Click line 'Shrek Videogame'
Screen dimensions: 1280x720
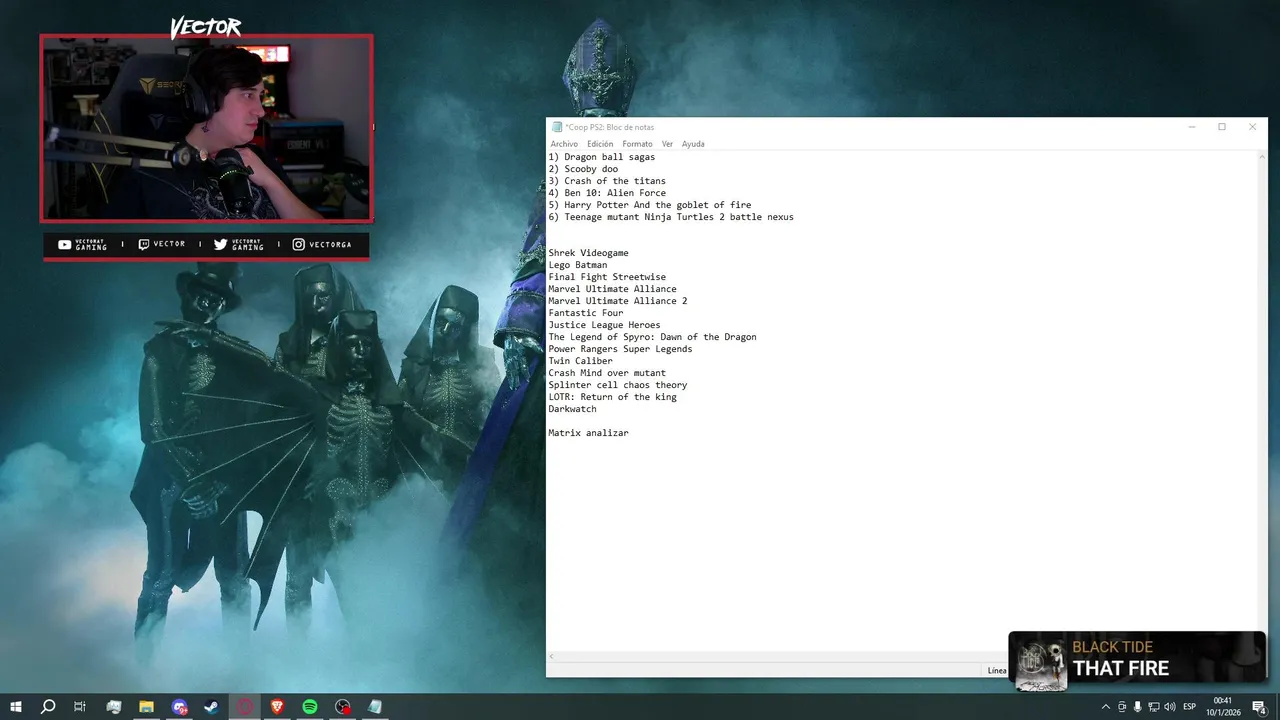(x=588, y=253)
